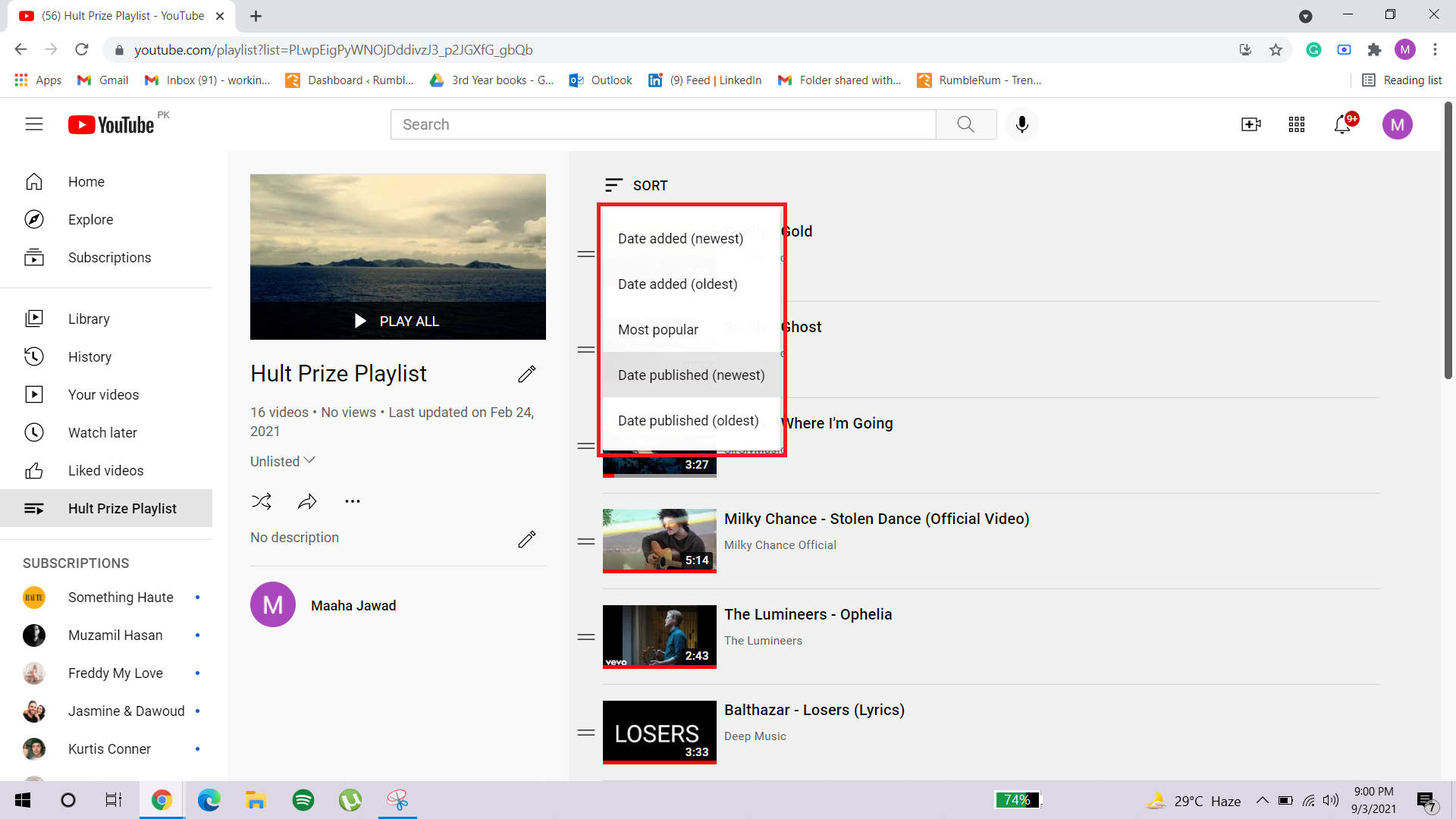Open Maaha Jawad channel link

point(353,605)
